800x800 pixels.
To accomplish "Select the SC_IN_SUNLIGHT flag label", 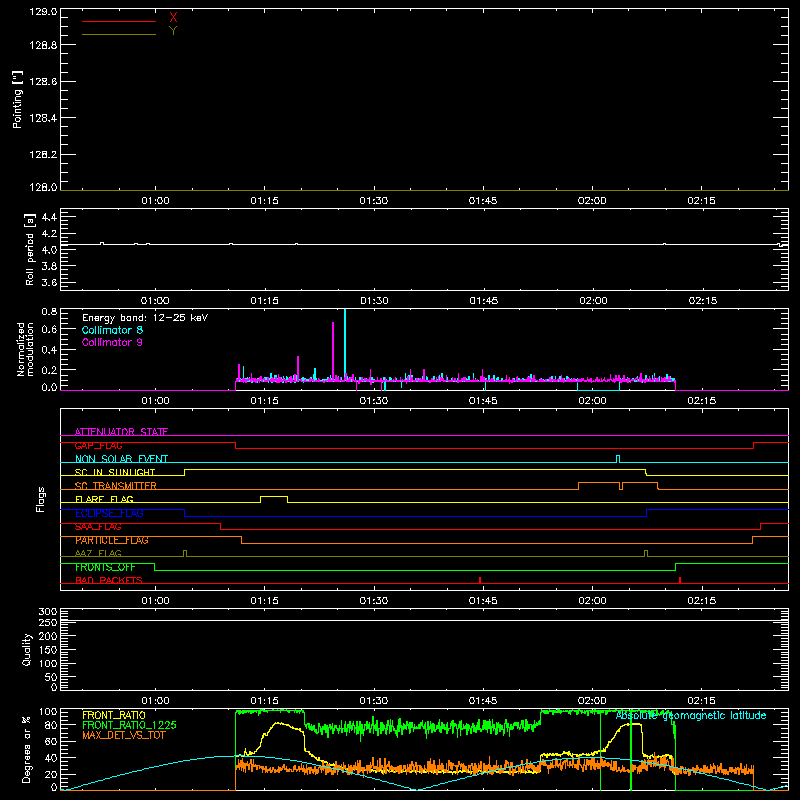I will pyautogui.click(x=115, y=472).
